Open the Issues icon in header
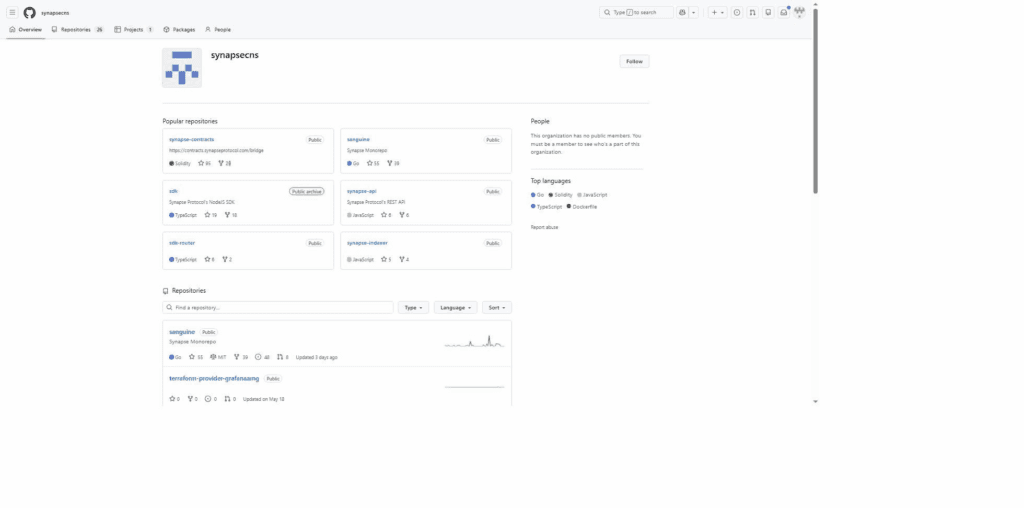The width and height of the screenshot is (1024, 508). pos(737,12)
